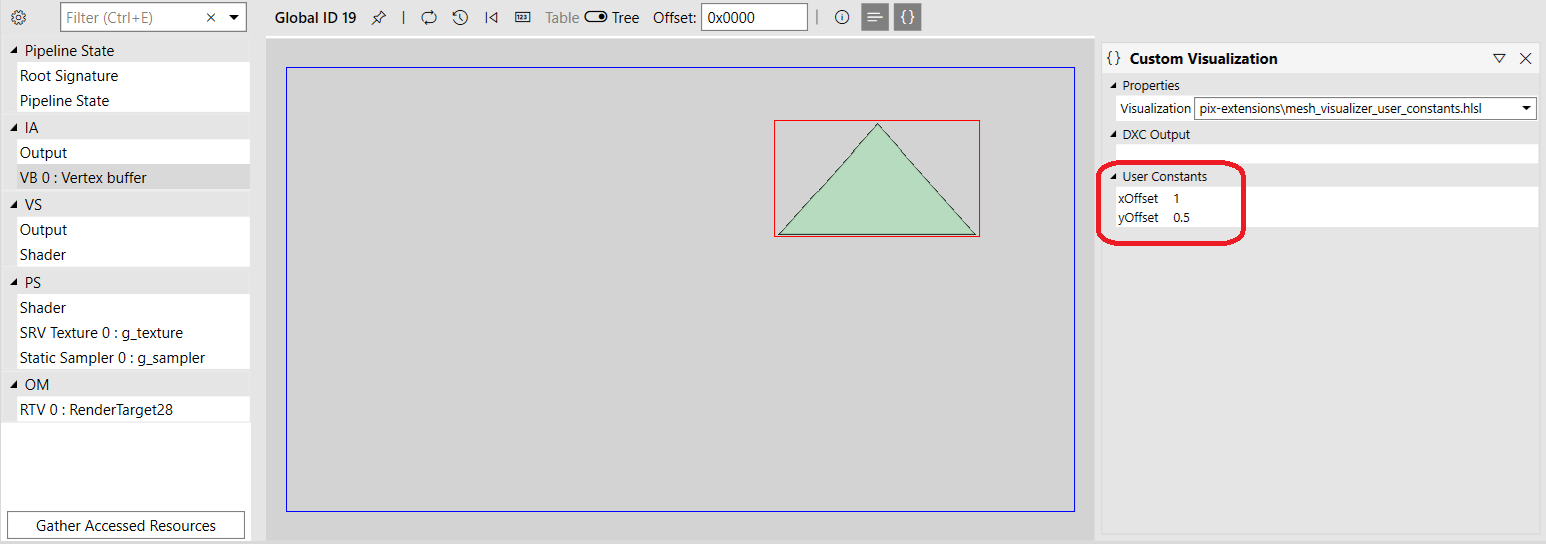1546x544 pixels.
Task: Click the loop/refresh arrows icon
Action: point(429,17)
